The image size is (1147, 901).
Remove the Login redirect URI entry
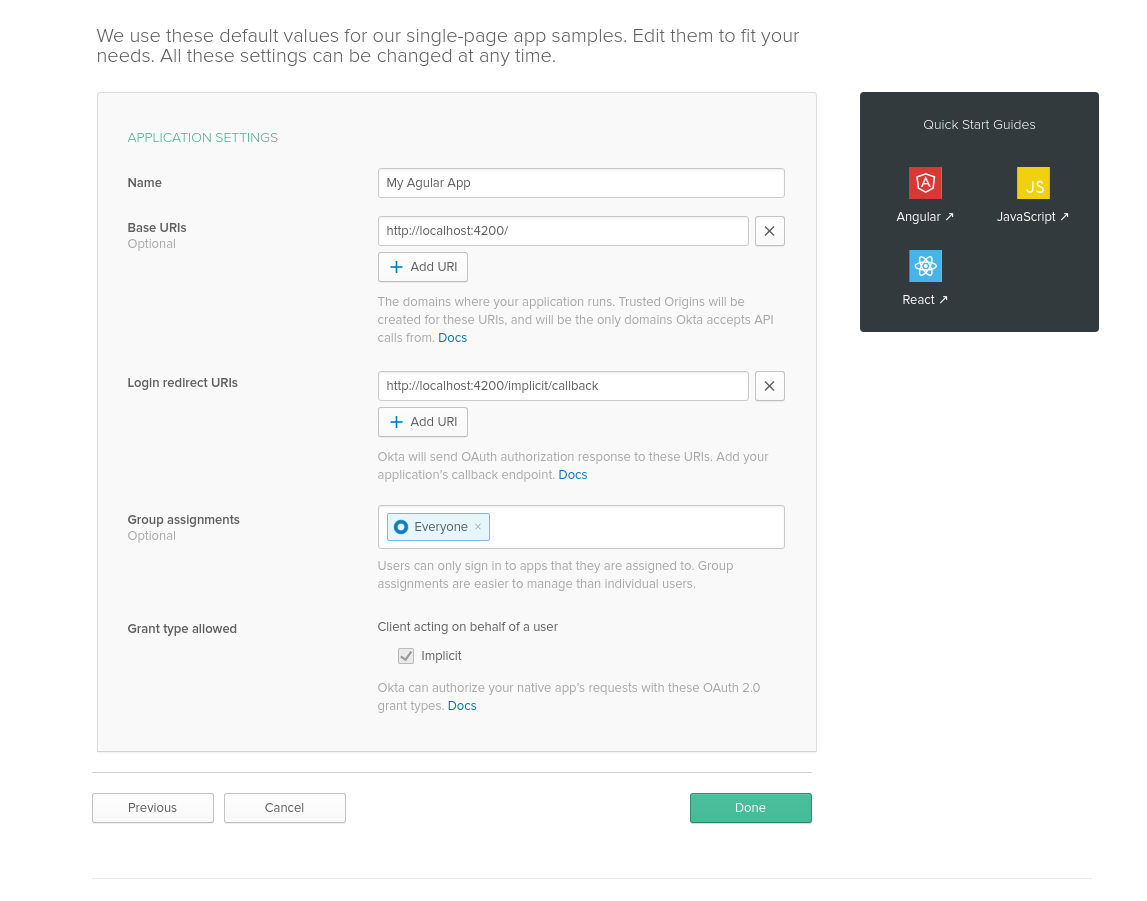point(769,386)
